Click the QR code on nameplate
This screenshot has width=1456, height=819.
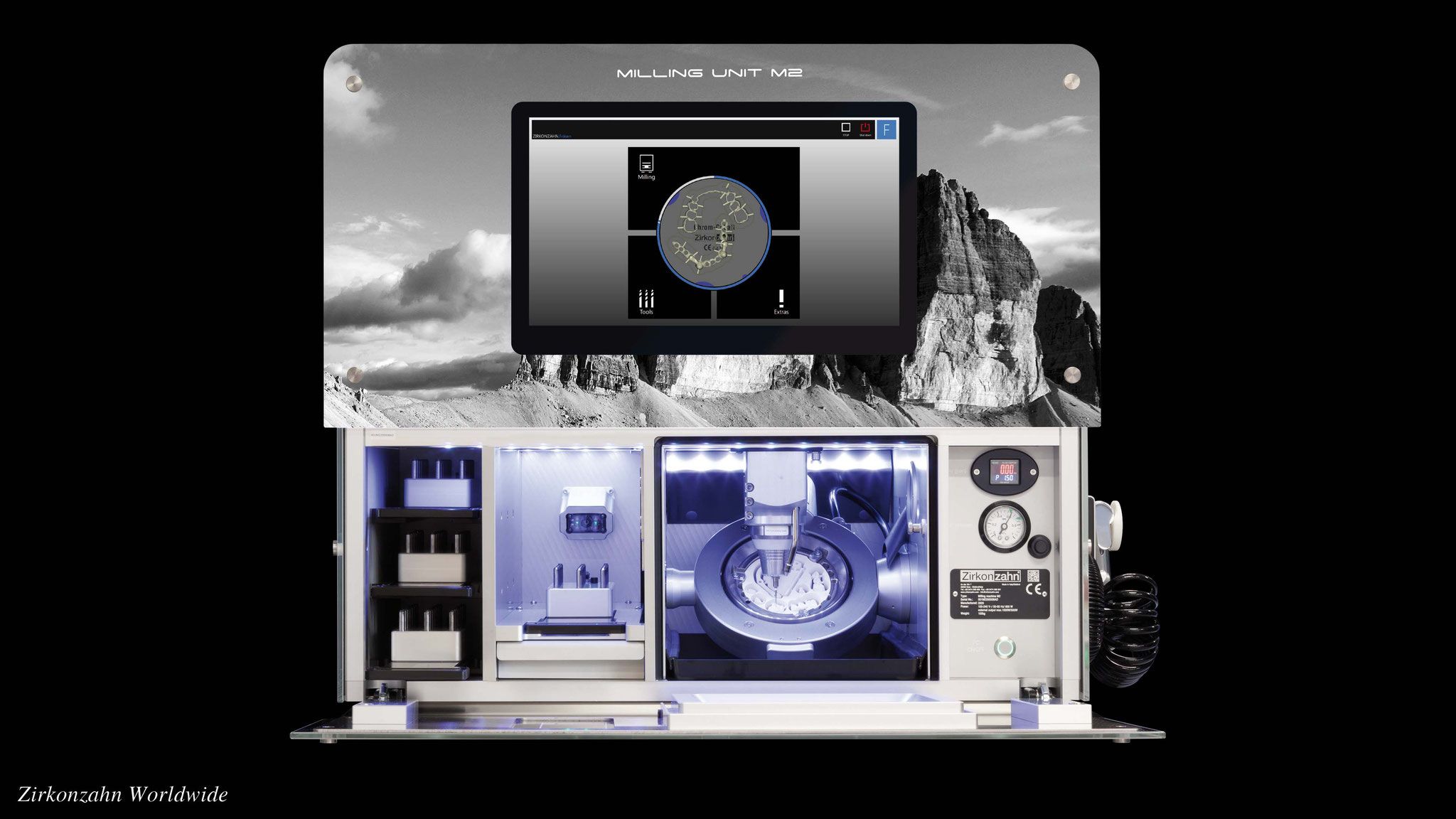tap(1034, 577)
